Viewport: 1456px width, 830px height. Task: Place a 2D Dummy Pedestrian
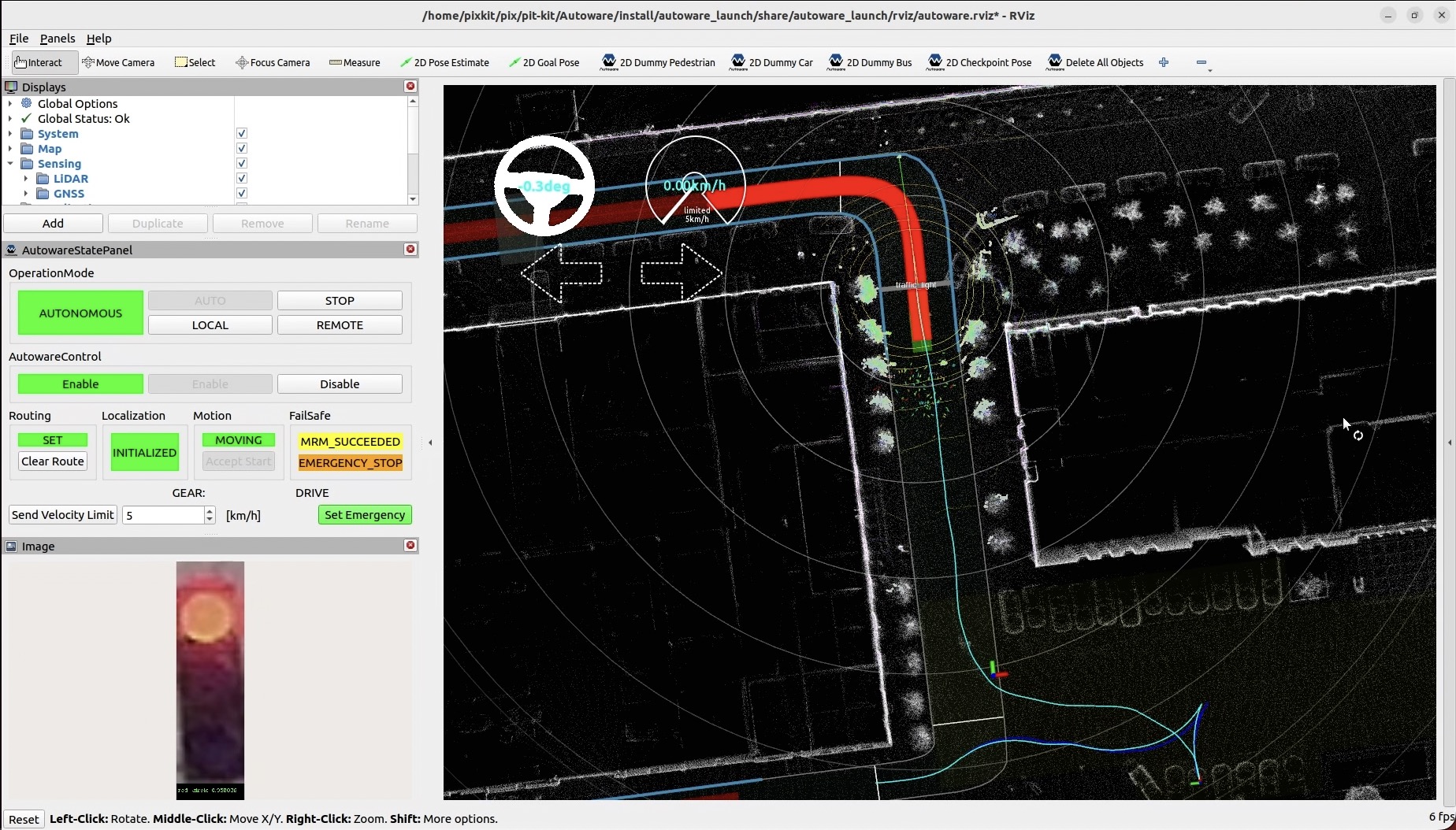[x=659, y=63]
